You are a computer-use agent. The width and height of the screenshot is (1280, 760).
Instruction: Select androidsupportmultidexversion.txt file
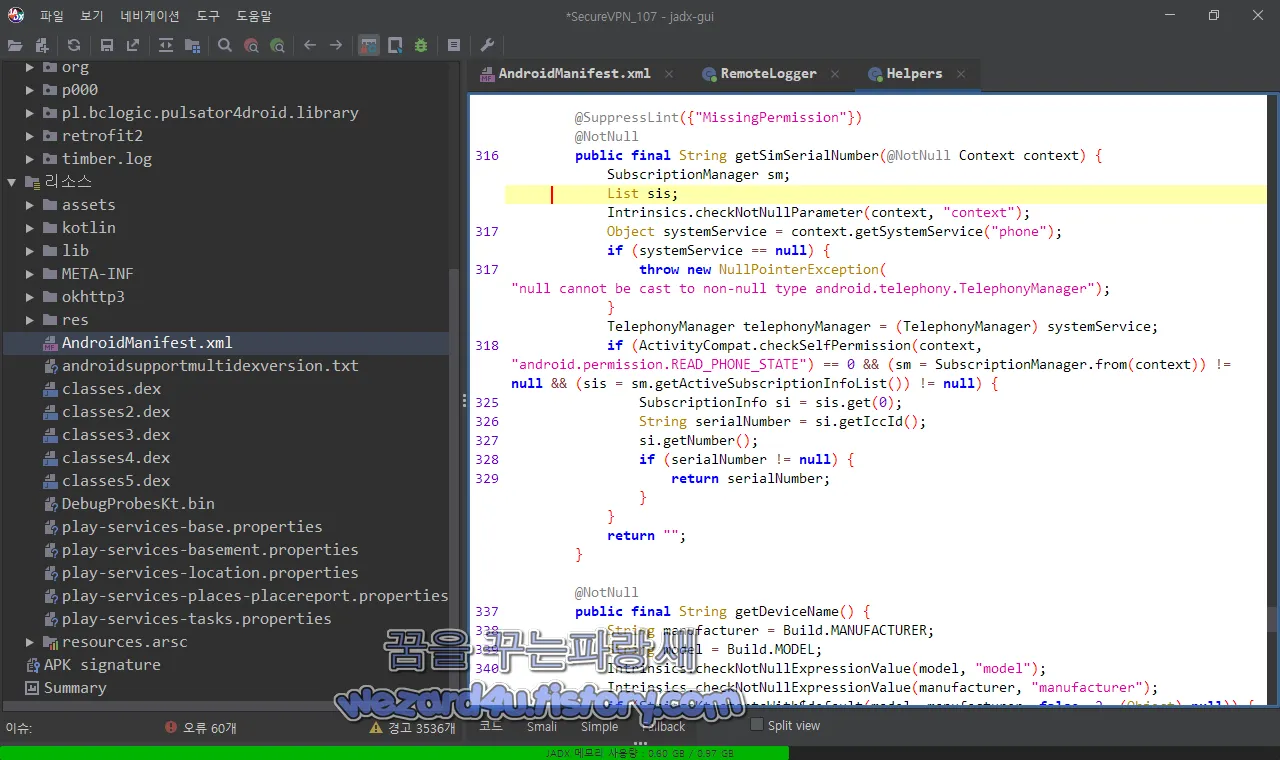[210, 366]
